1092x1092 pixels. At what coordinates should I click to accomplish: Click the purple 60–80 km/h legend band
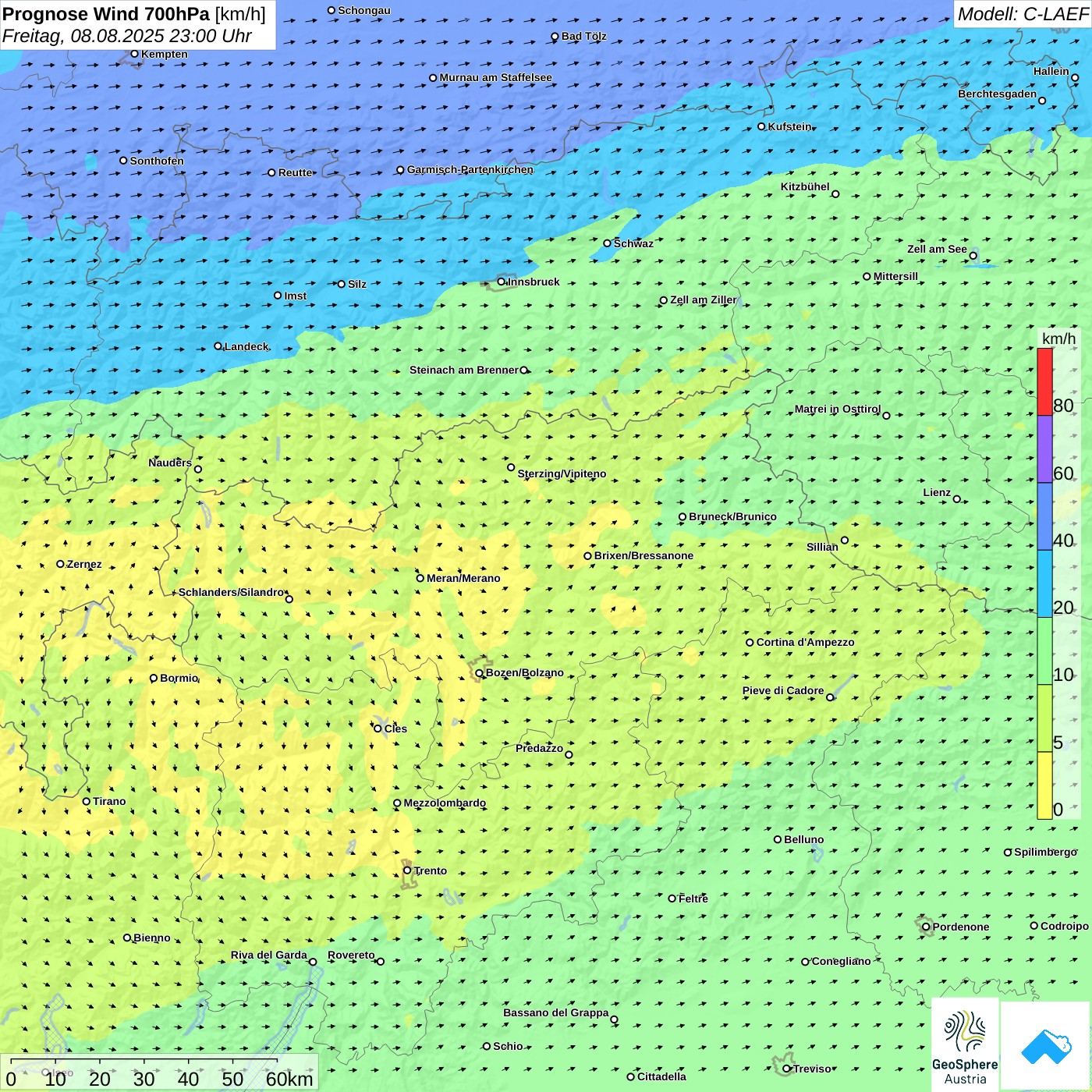click(1044, 449)
